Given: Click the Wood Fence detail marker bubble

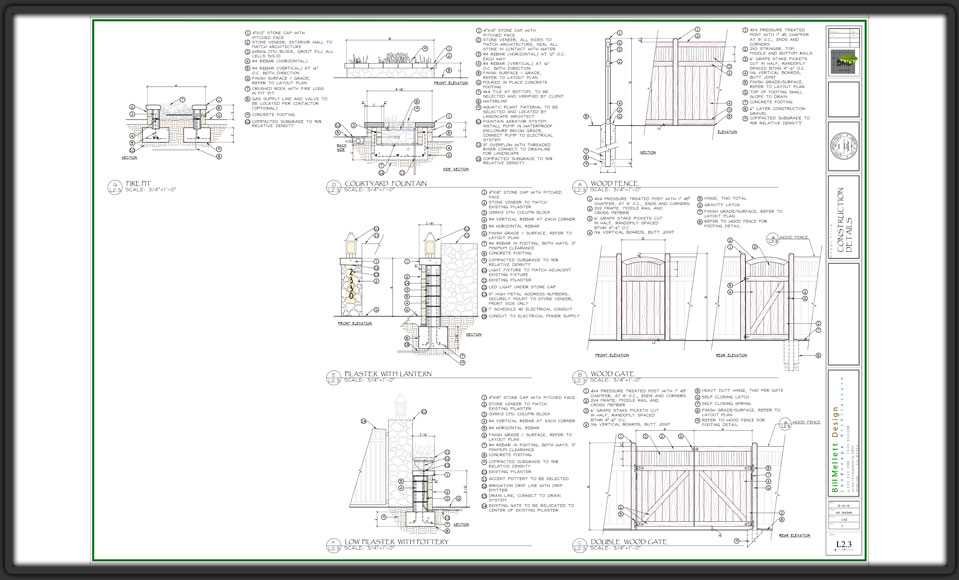Looking at the screenshot, I should pyautogui.click(x=581, y=185).
